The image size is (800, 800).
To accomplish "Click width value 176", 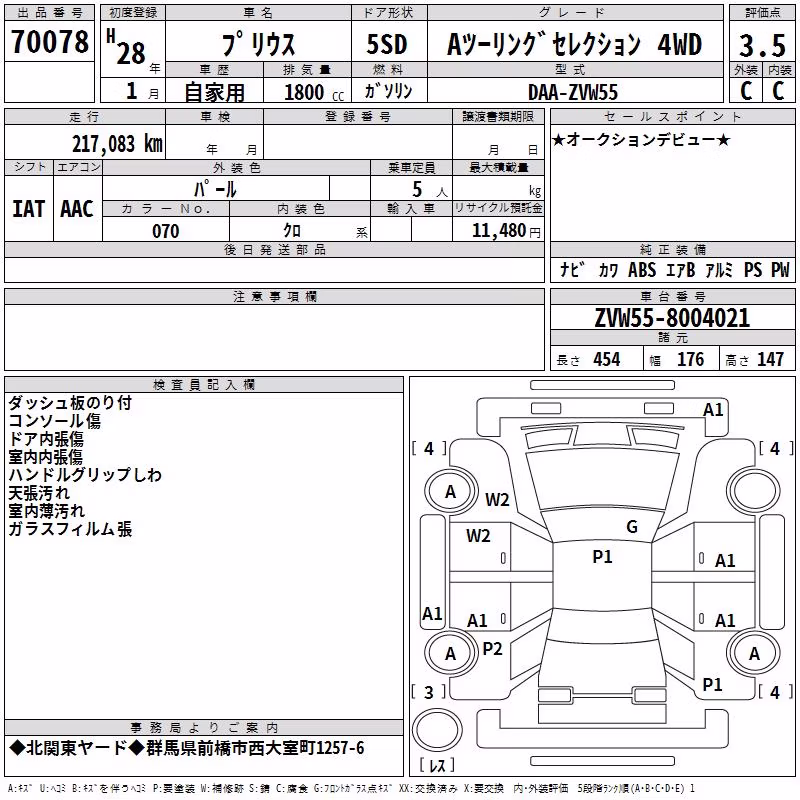I will 690,360.
